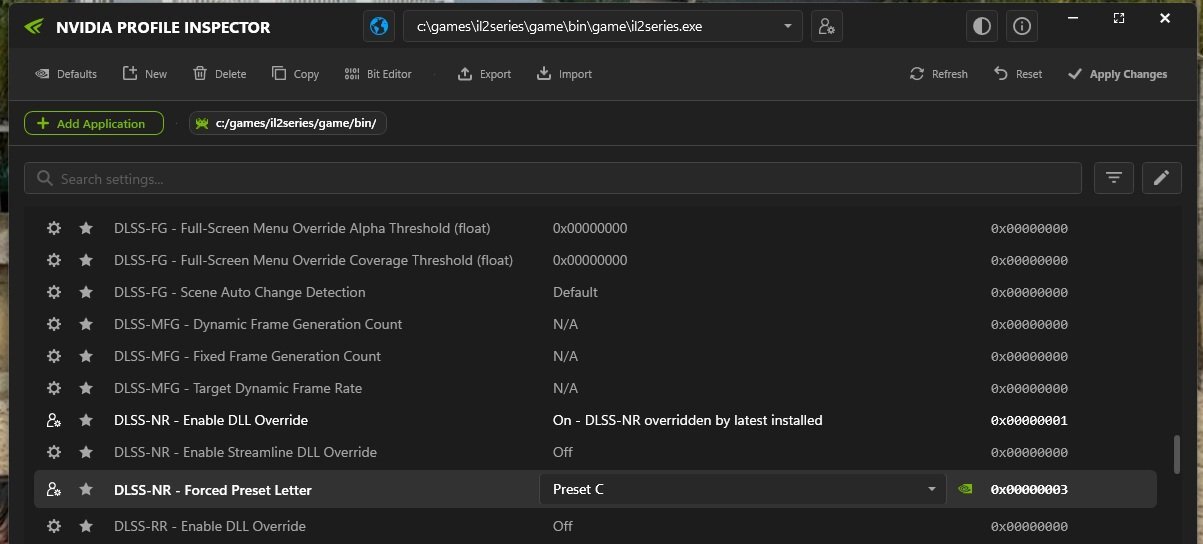Image resolution: width=1203 pixels, height=544 pixels.
Task: Focus the Search settings field
Action: [553, 178]
